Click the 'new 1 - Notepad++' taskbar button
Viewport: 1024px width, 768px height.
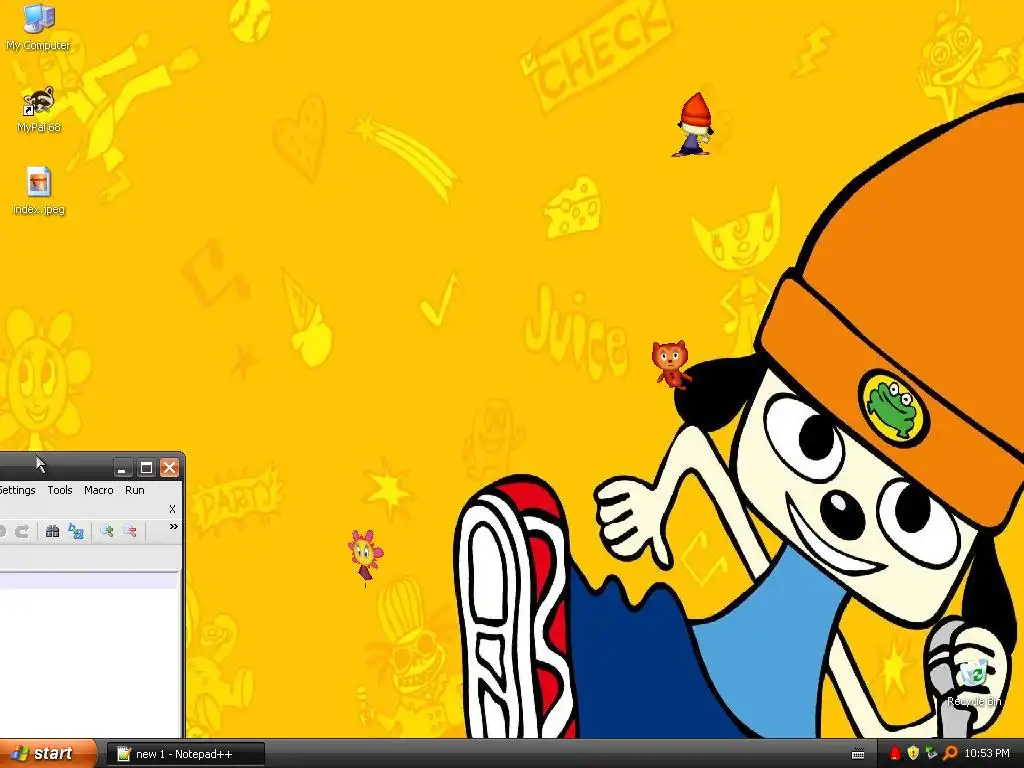click(x=185, y=754)
